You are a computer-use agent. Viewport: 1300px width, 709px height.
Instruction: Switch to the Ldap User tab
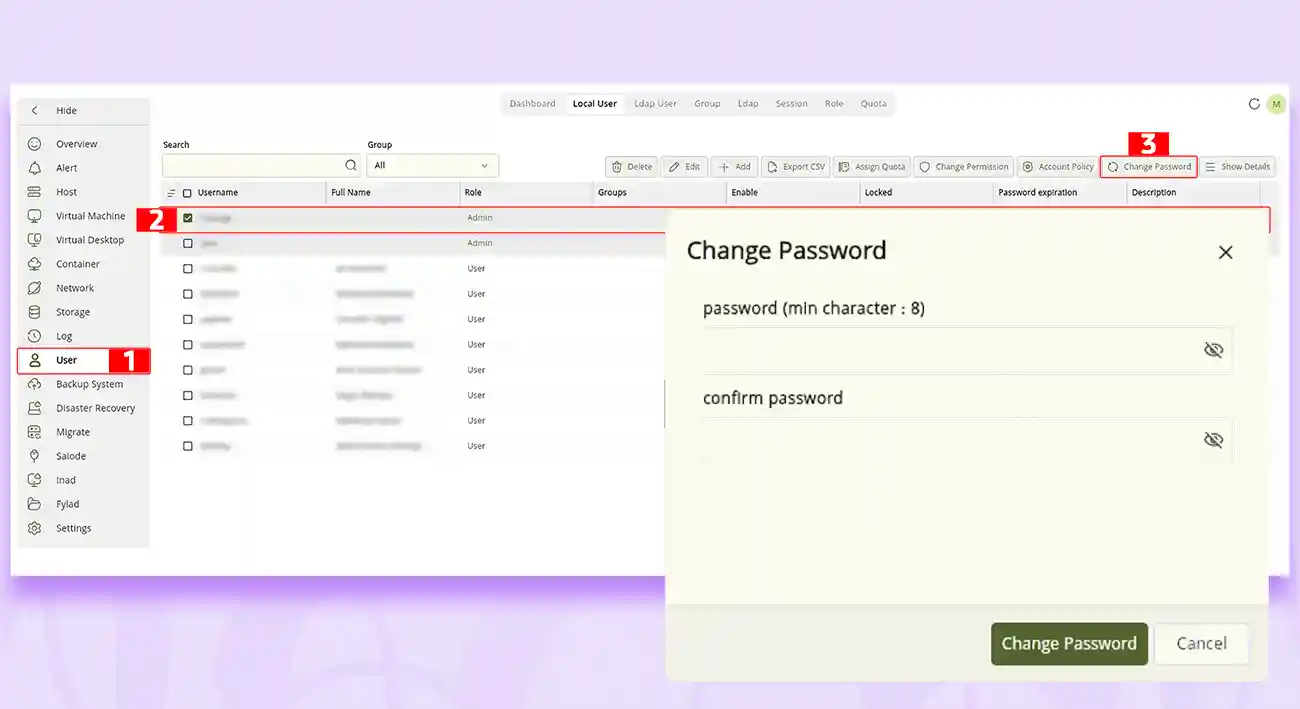(x=655, y=104)
